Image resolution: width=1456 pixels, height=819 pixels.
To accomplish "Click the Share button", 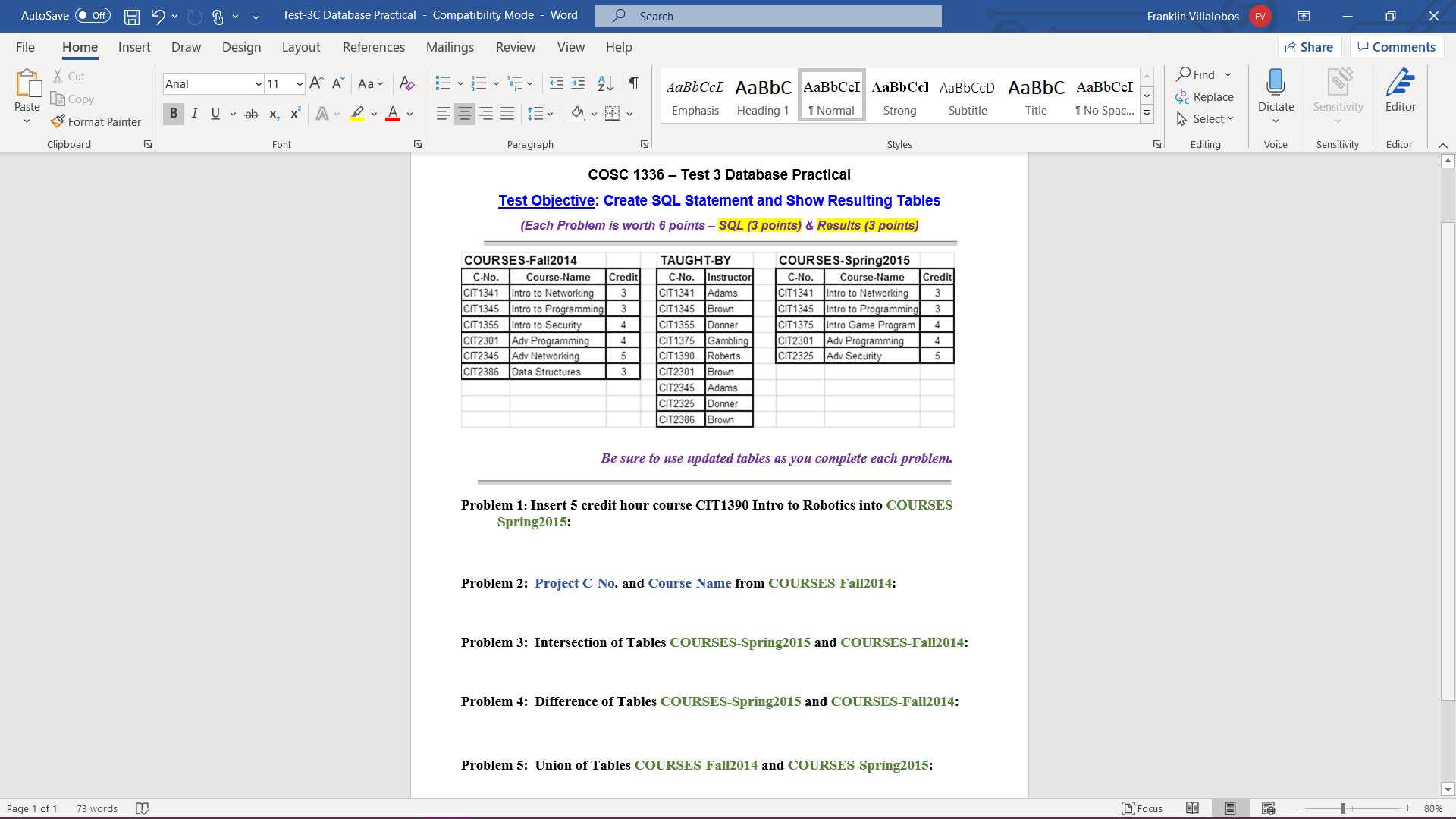I will pos(1311,47).
